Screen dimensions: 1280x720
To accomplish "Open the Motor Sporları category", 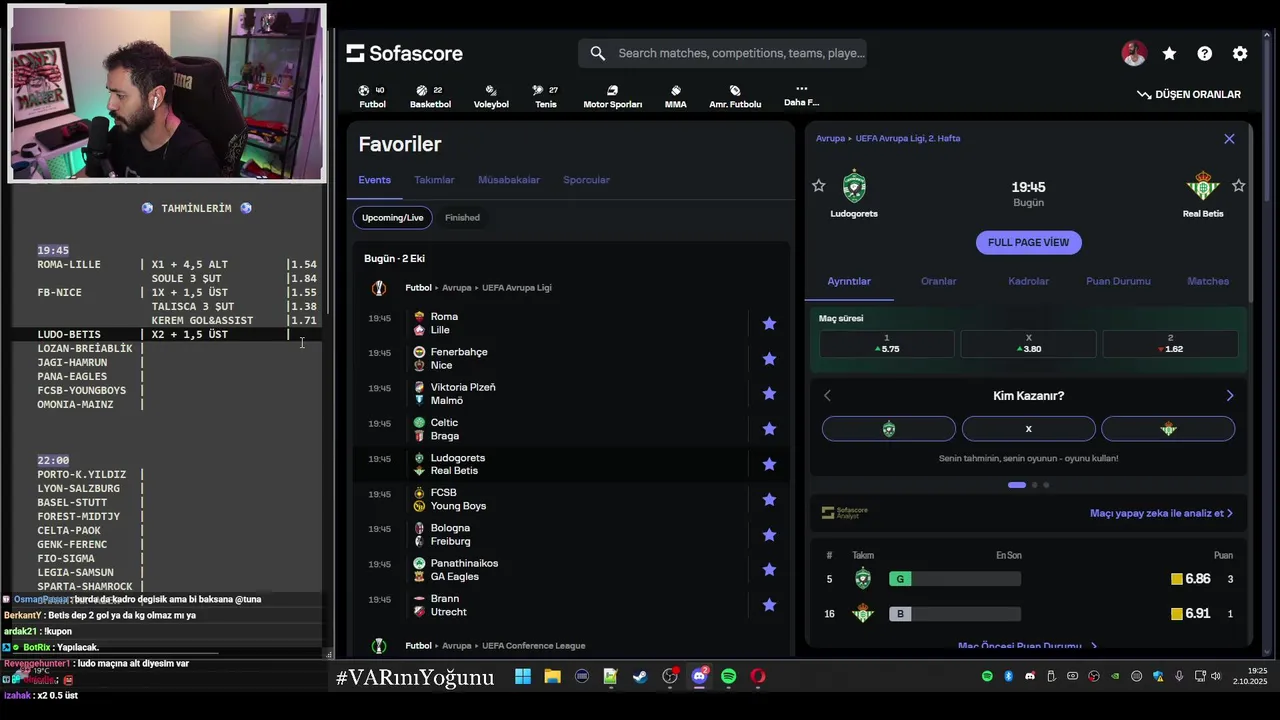I will click(x=613, y=96).
